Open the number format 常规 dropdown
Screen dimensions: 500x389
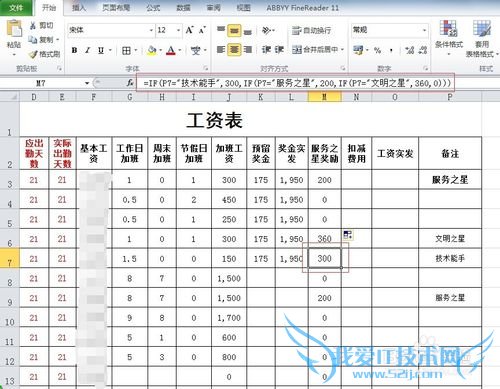pyautogui.click(x=424, y=30)
